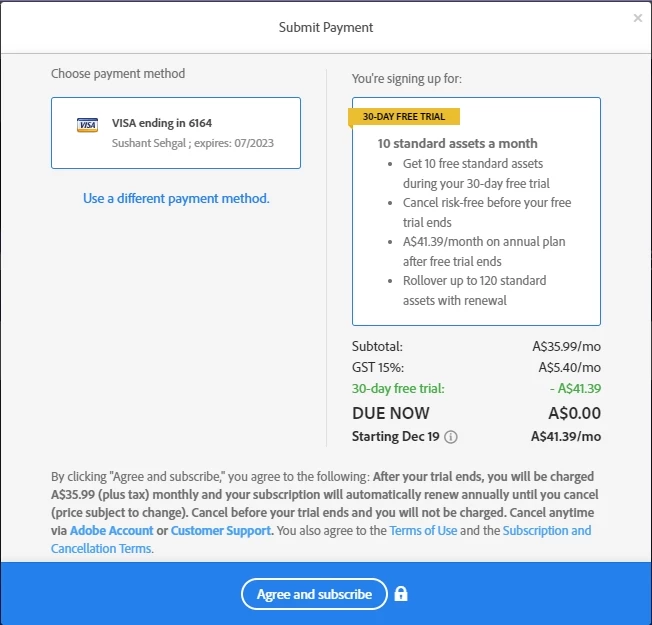The image size is (652, 625).
Task: Click the Agree and subscribe button
Action: pyautogui.click(x=314, y=594)
